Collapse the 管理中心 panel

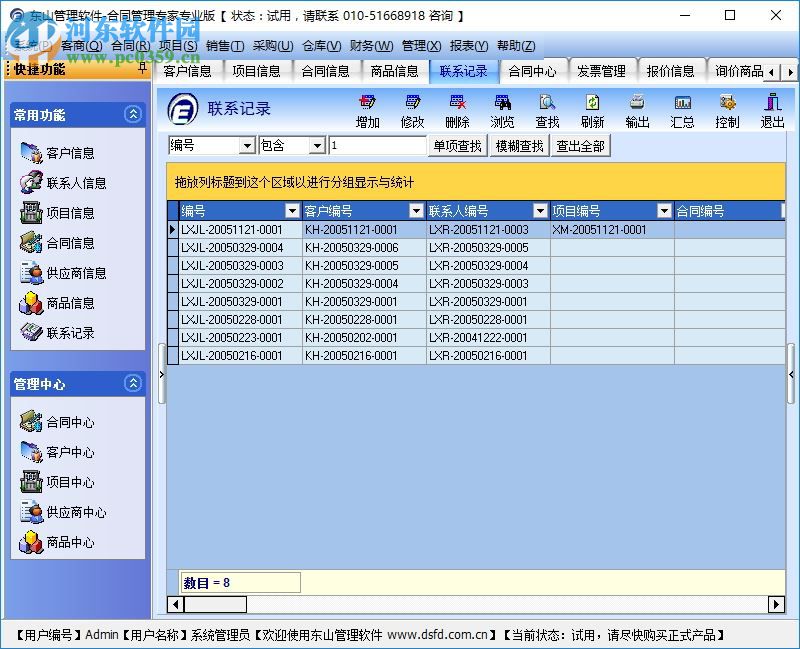point(131,383)
